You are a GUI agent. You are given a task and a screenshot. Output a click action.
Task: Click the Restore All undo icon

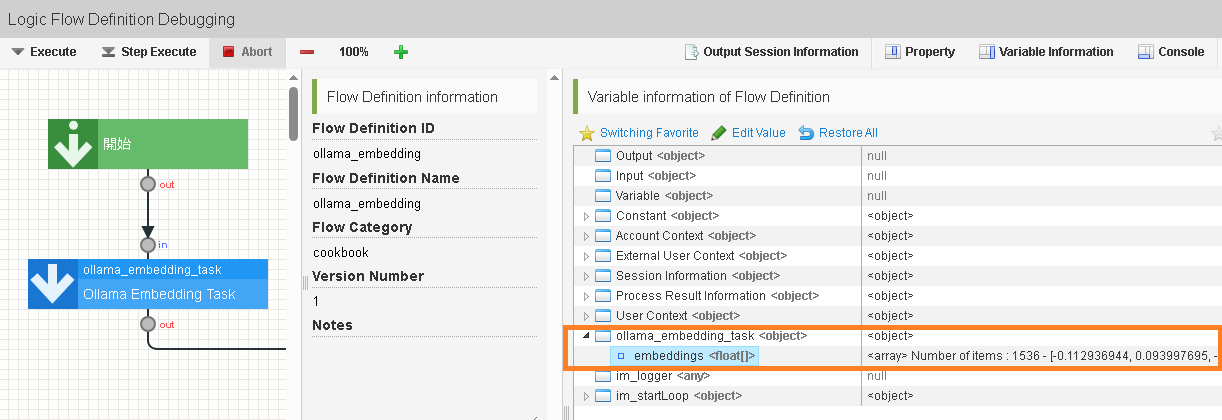tap(806, 133)
